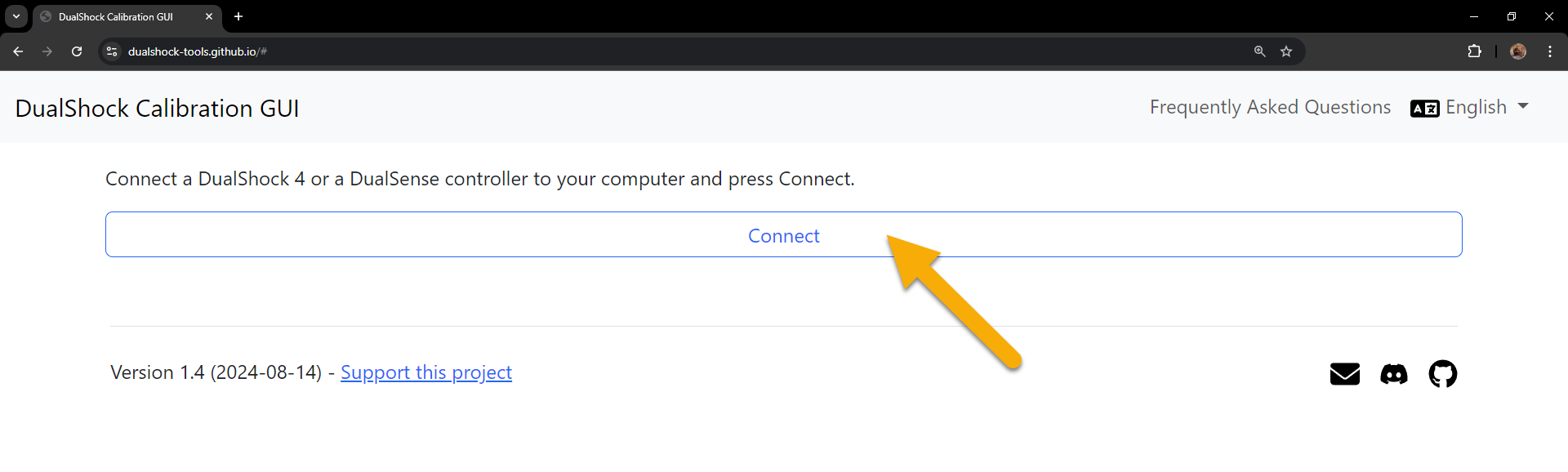Open Frequently Asked Questions
1568x472 pixels.
[1270, 107]
